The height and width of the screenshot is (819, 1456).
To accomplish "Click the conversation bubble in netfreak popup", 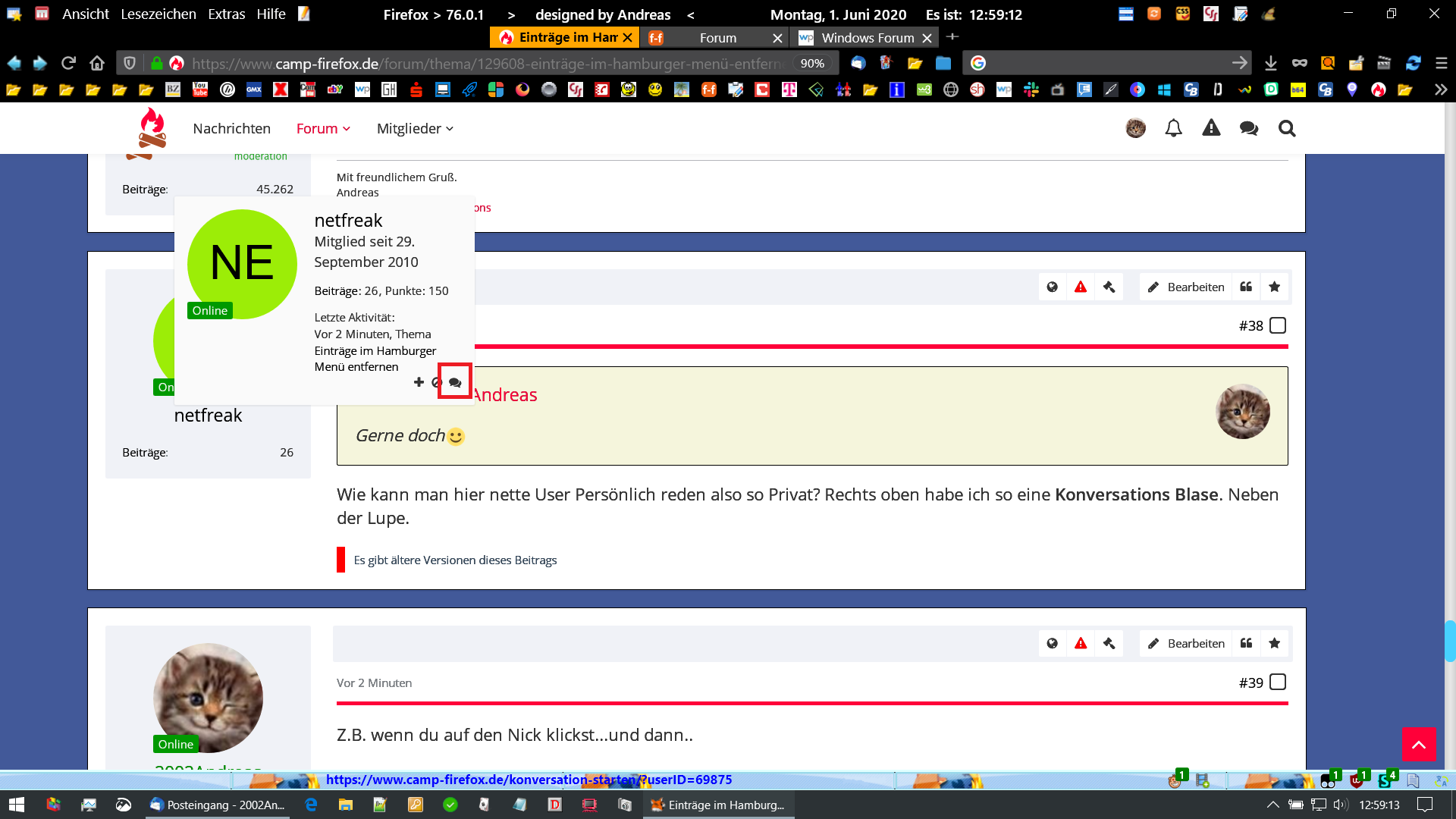I will pos(455,382).
